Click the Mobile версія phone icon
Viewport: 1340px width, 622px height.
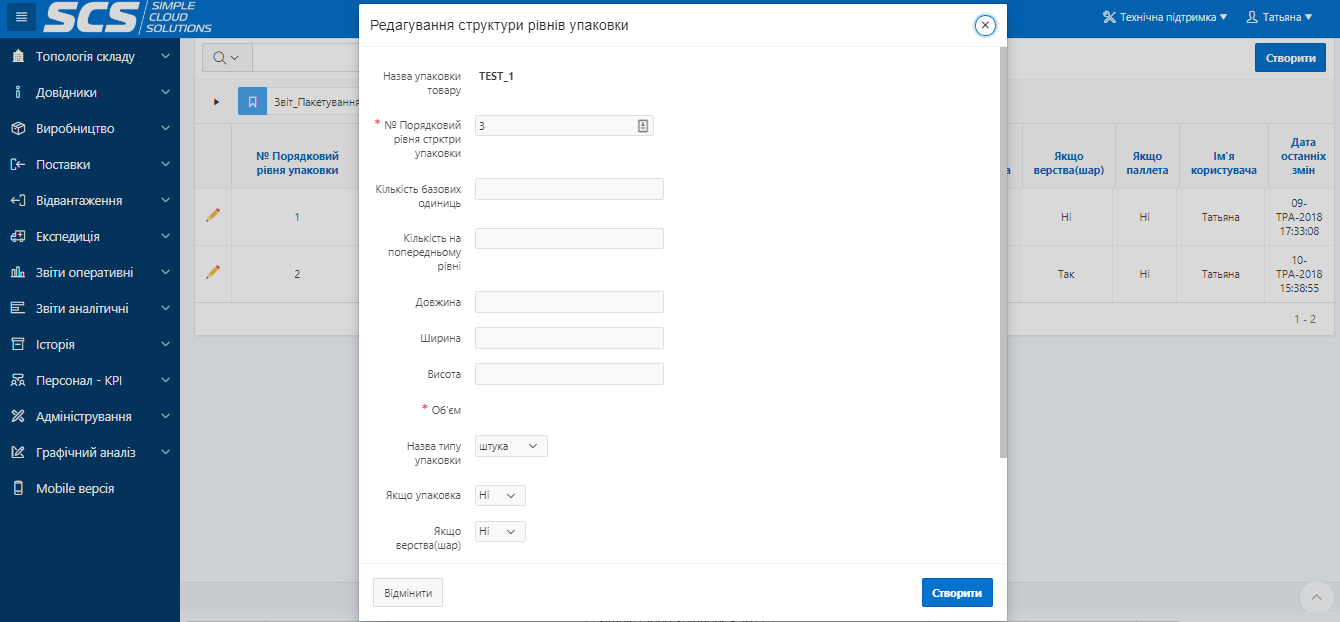coord(18,489)
